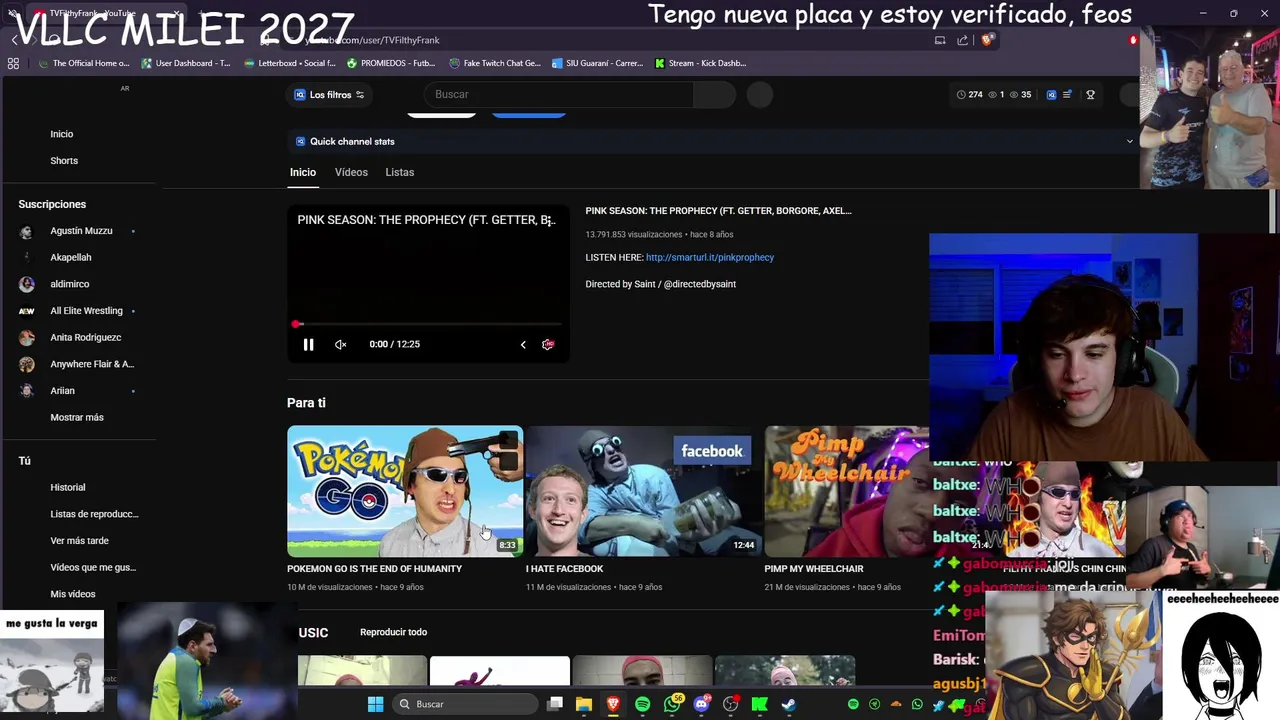Open the Suscripciones section heading
The height and width of the screenshot is (720, 1280).
(x=52, y=204)
